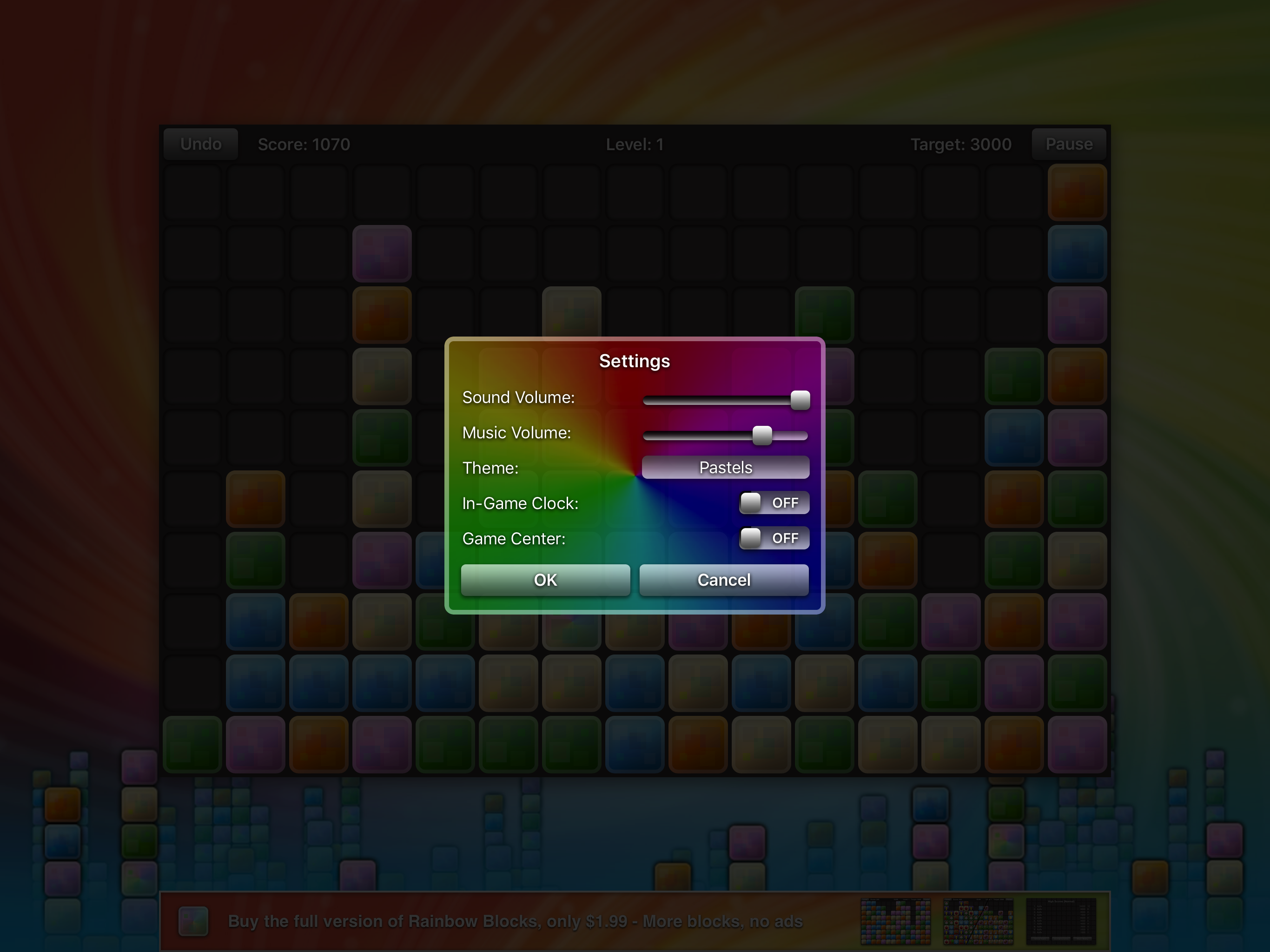
Task: Click the orange block in grid's top-right corner
Action: (x=1077, y=192)
